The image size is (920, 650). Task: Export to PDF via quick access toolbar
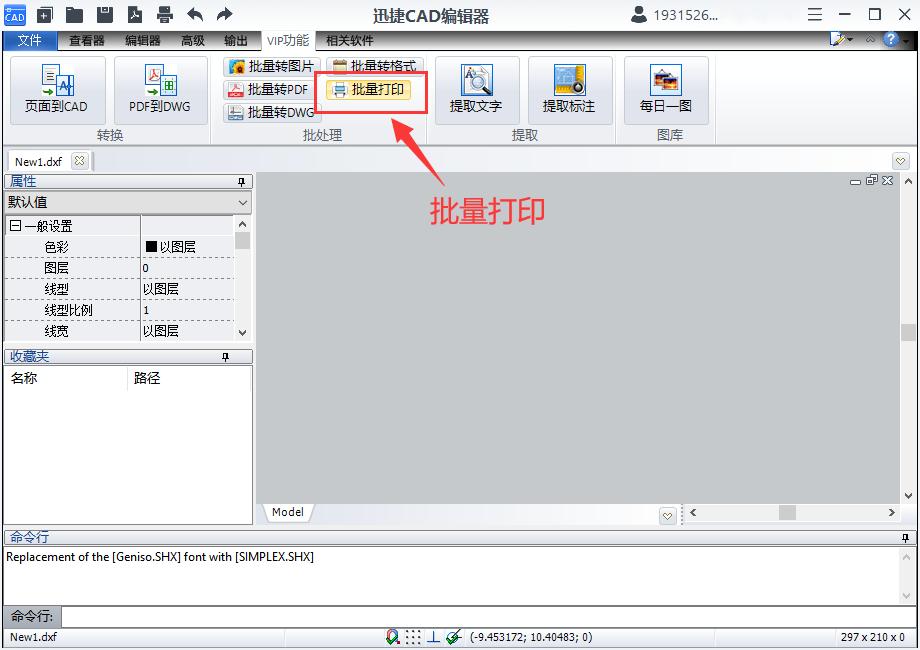pos(134,15)
